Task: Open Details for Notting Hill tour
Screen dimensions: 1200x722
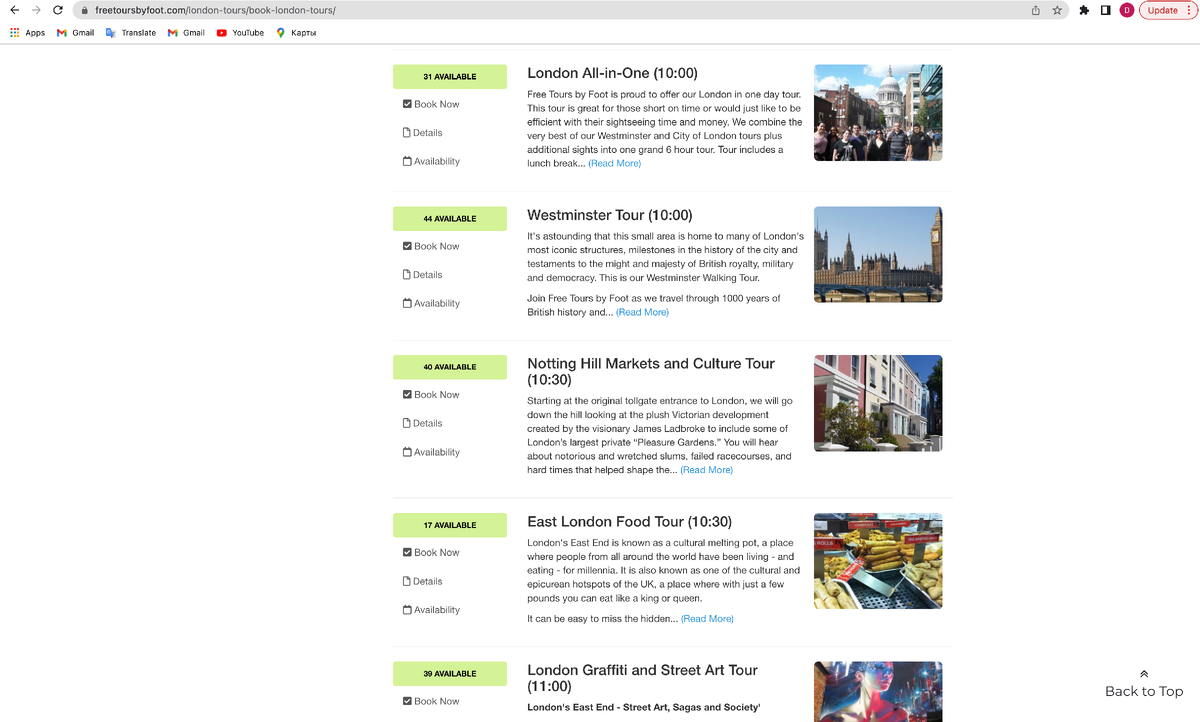Action: tap(422, 423)
